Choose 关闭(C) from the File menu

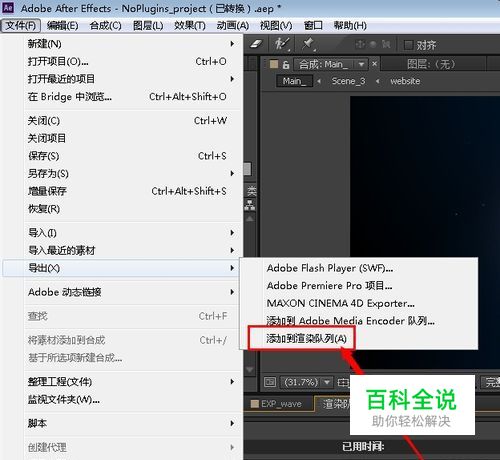133,121
